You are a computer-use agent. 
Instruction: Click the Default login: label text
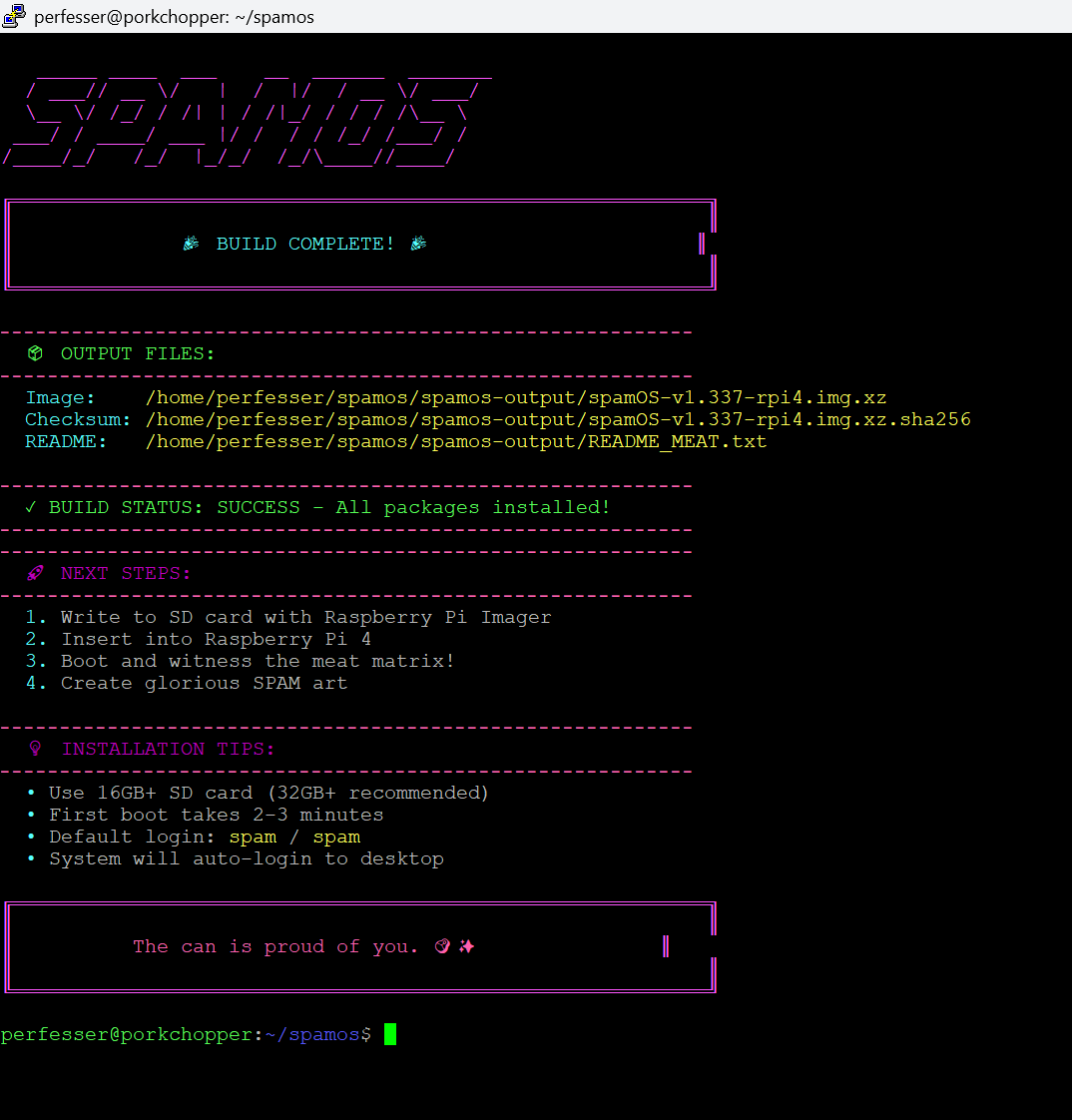[x=132, y=838]
